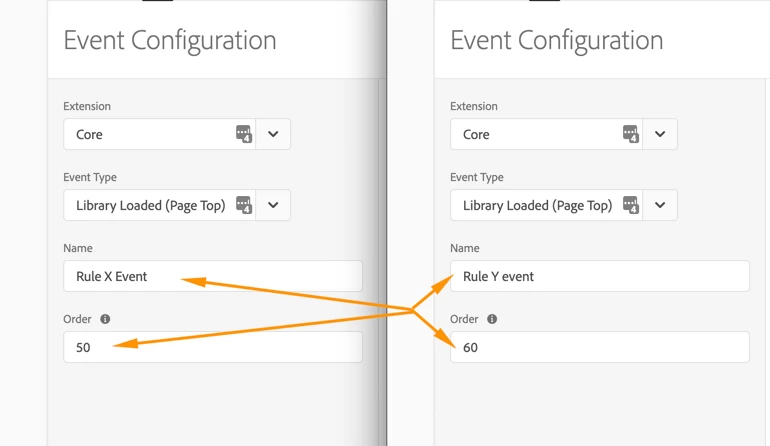Click the Event Type label in left panel
770x446 pixels.
90,177
